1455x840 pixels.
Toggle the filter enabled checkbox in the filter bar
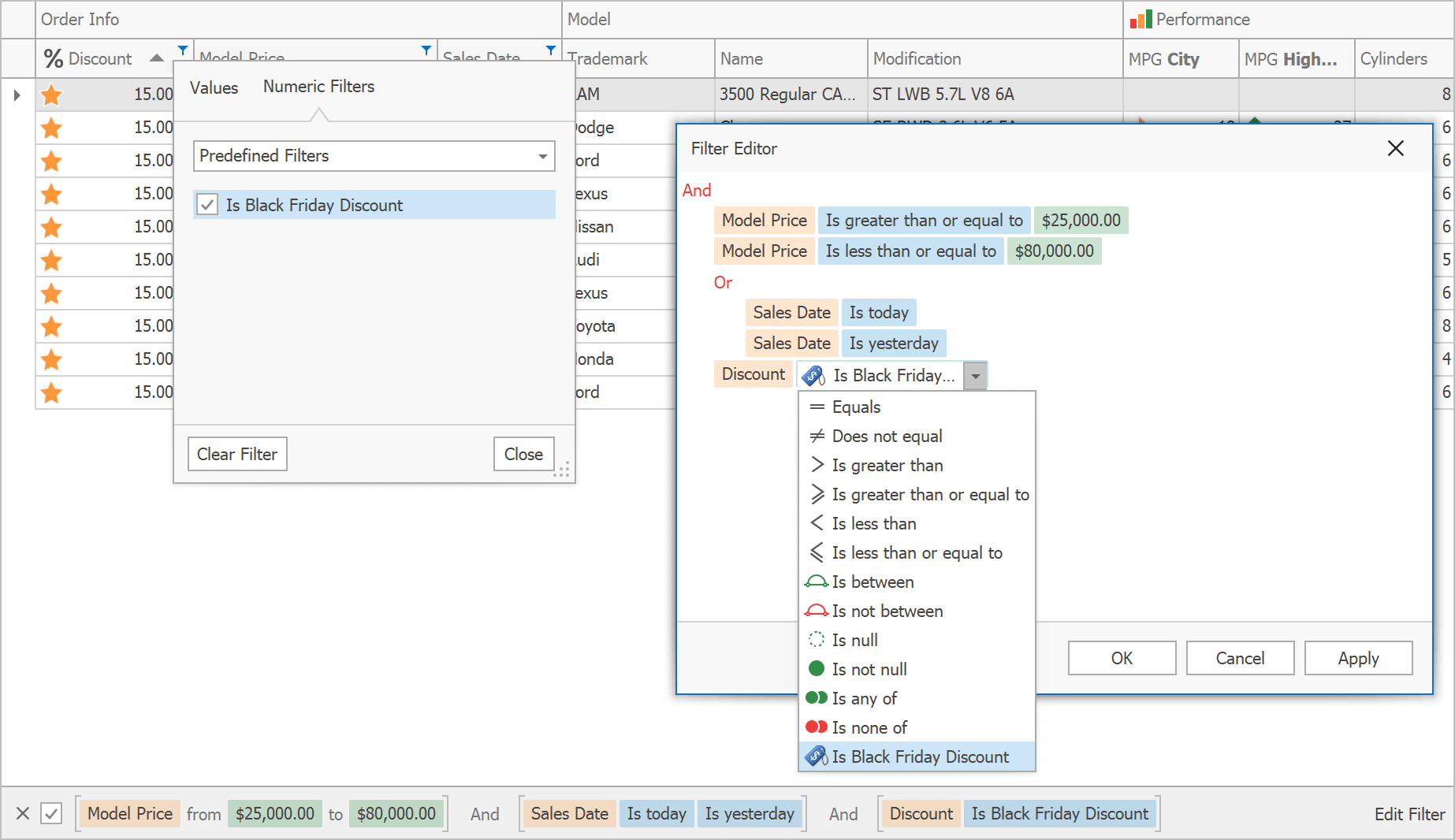[51, 813]
